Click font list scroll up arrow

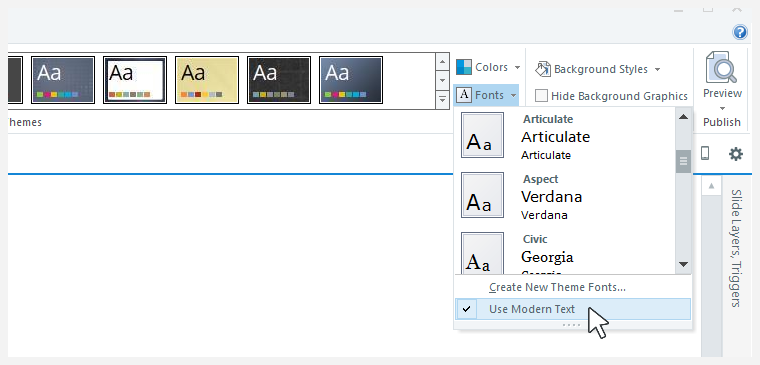click(x=683, y=117)
